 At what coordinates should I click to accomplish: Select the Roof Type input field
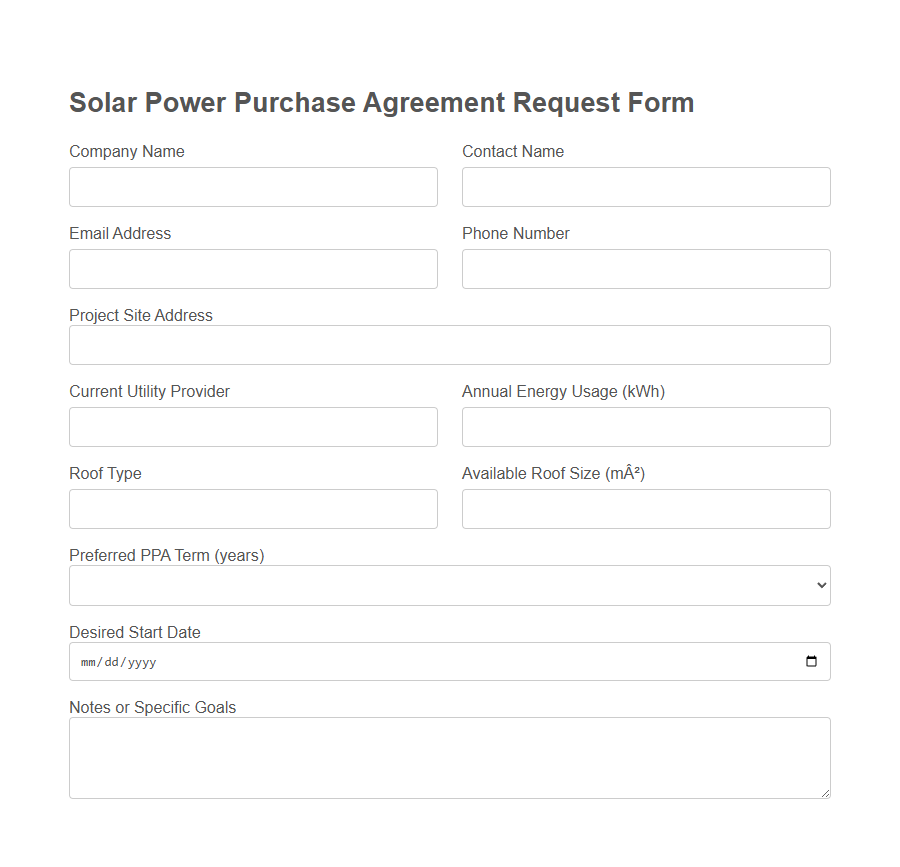coord(253,509)
